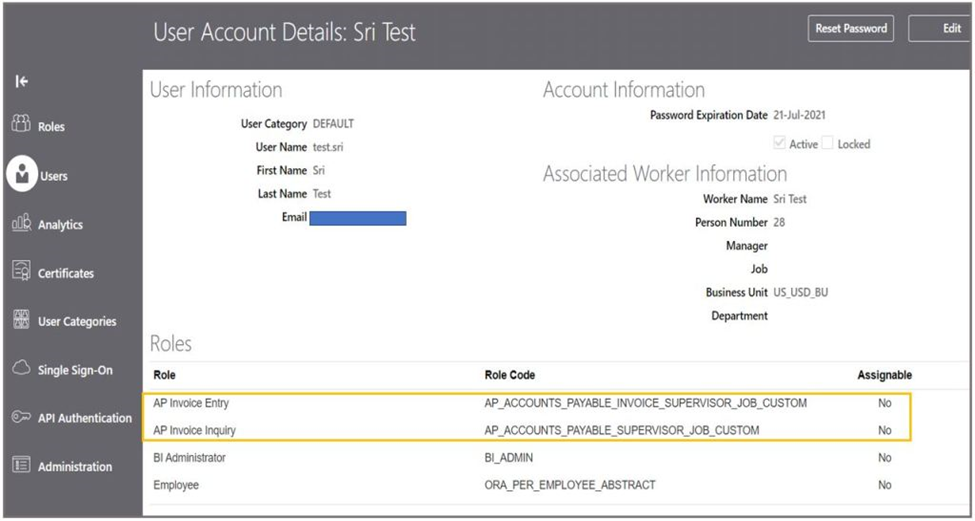This screenshot has height=521, width=975.
Task: Select the AP Invoice Entry role row
Action: pyautogui.click(x=527, y=403)
